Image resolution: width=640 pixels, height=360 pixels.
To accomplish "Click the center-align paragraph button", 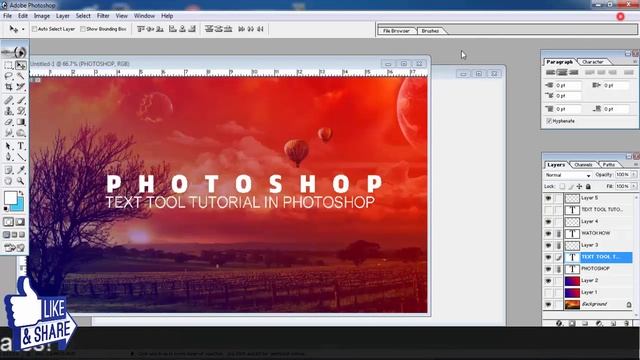I will pos(562,72).
